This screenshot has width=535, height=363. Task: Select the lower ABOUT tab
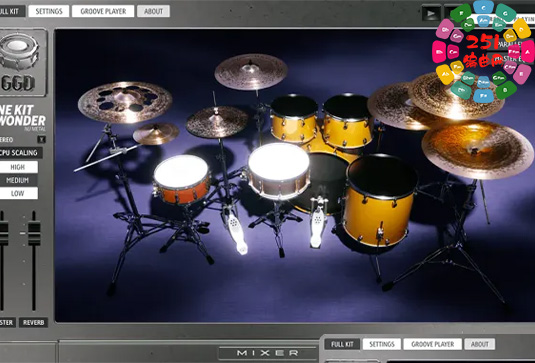coord(480,344)
